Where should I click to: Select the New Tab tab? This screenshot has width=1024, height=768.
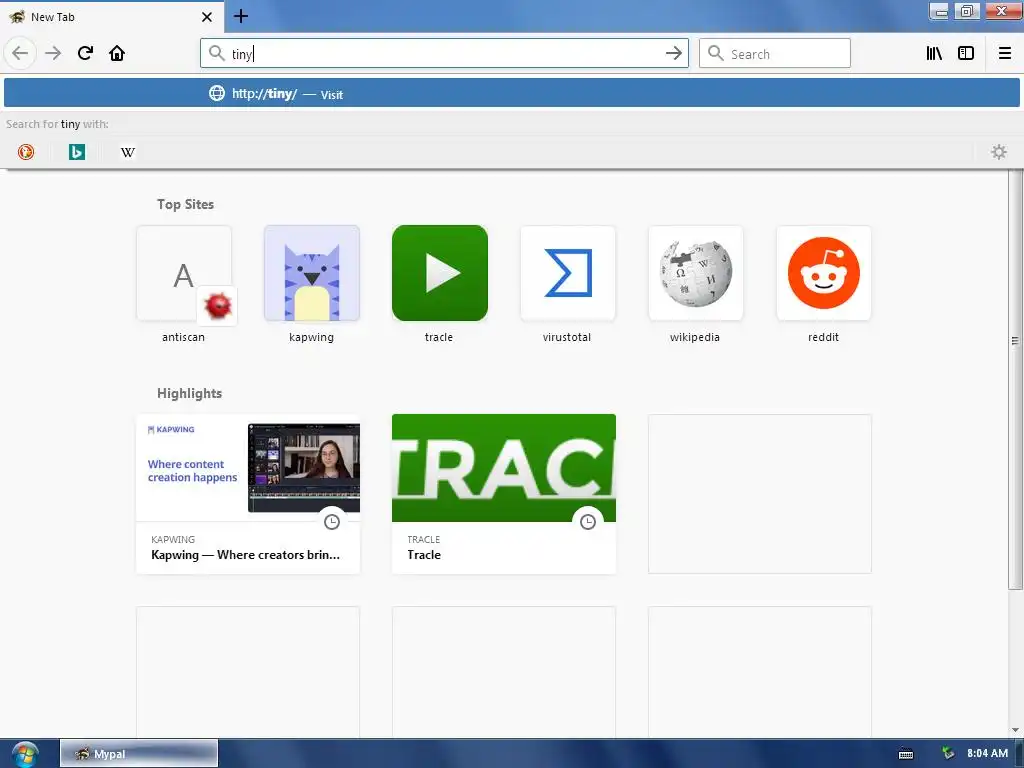(x=112, y=16)
